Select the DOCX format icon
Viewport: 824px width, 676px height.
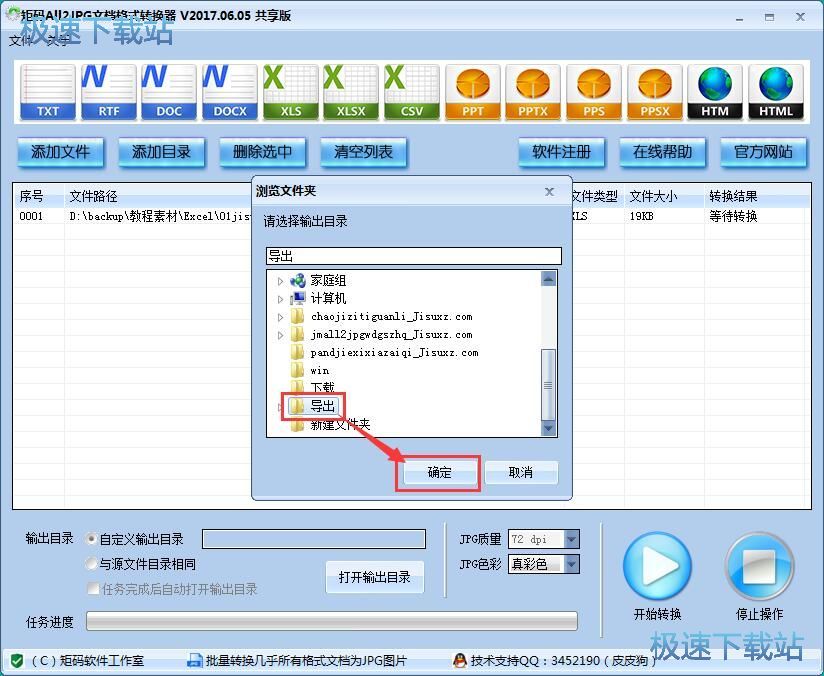[229, 92]
